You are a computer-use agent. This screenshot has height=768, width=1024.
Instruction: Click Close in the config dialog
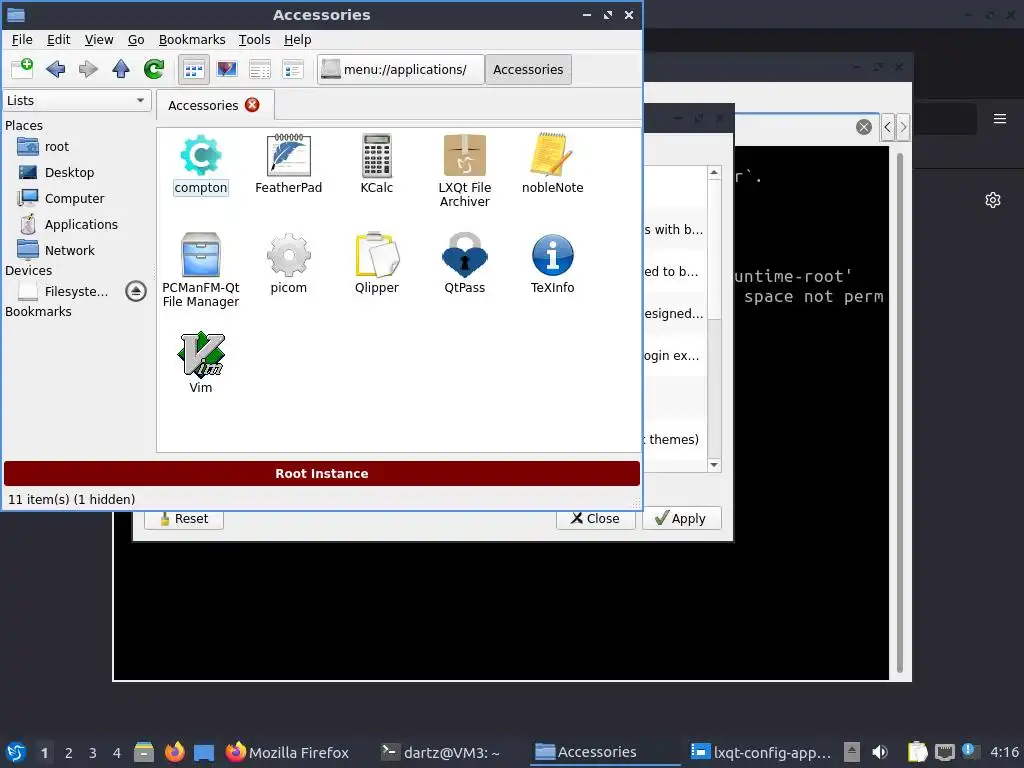(595, 519)
